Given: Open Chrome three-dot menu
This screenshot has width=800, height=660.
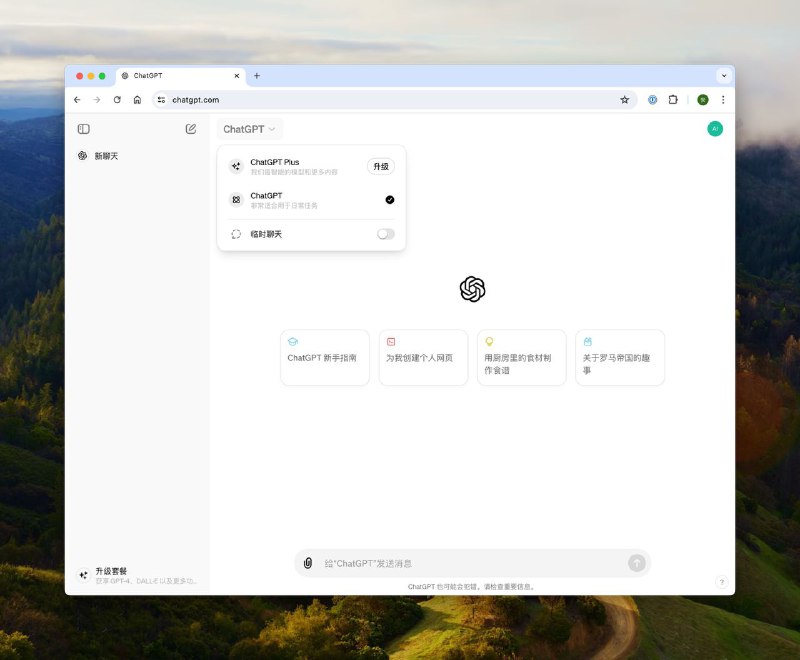Looking at the screenshot, I should click(723, 100).
